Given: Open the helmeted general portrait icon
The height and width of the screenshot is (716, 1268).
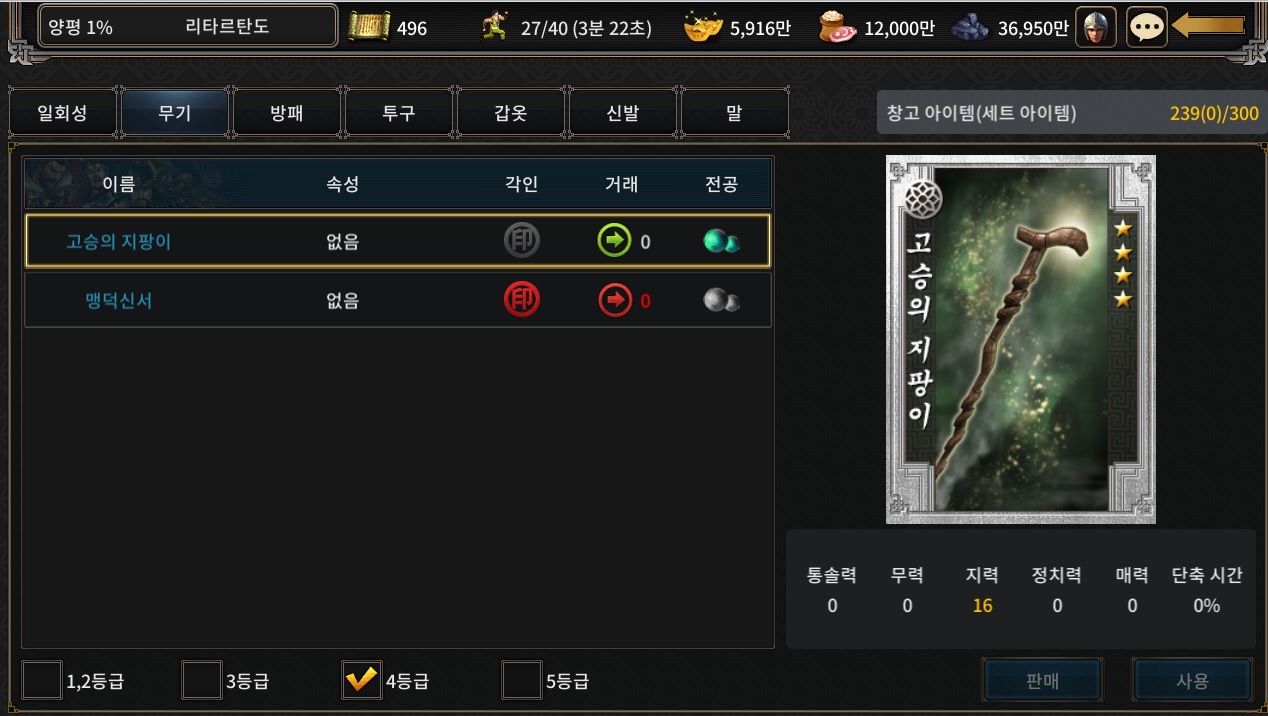Looking at the screenshot, I should pyautogui.click(x=1096, y=27).
